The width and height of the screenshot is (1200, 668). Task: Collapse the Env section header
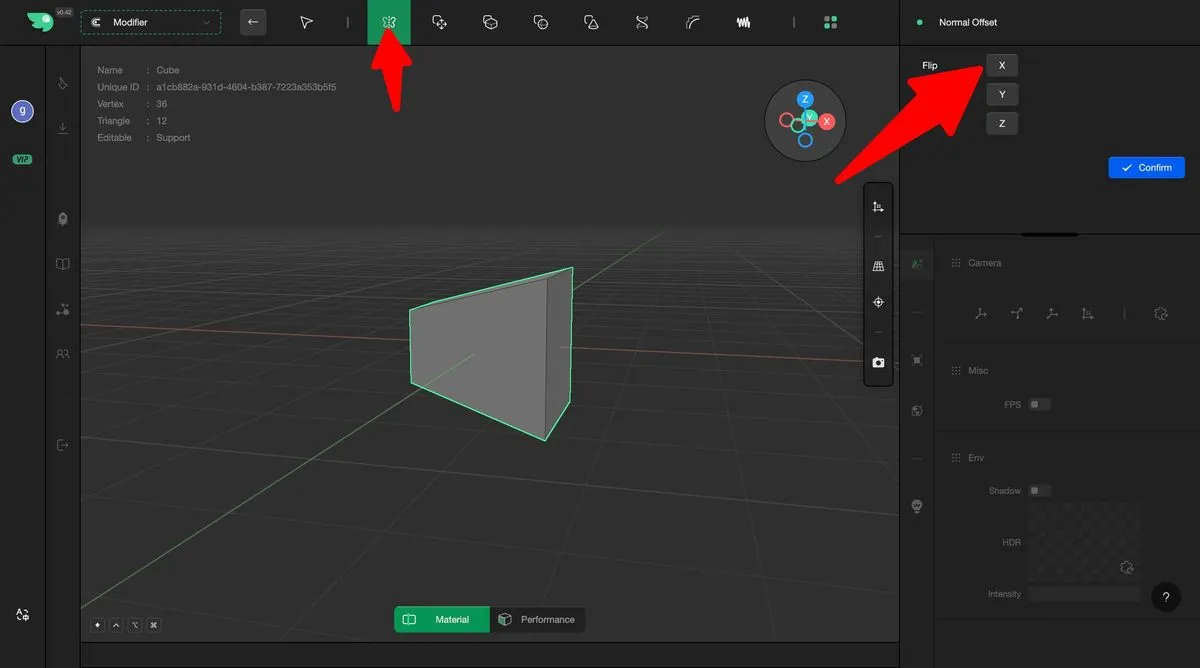click(975, 458)
